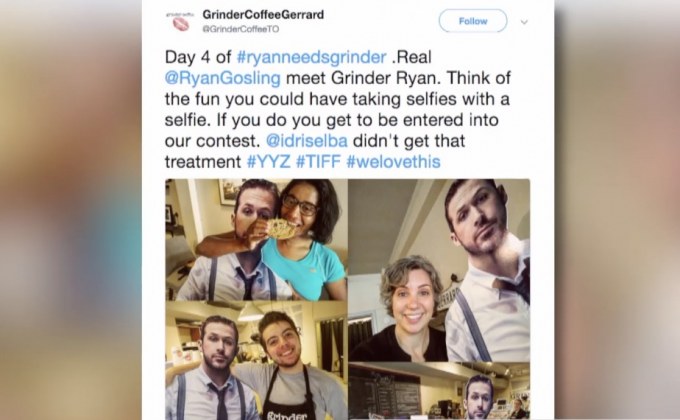
Task: Click the blurred backdrop right of the tweet
Action: click(617, 210)
